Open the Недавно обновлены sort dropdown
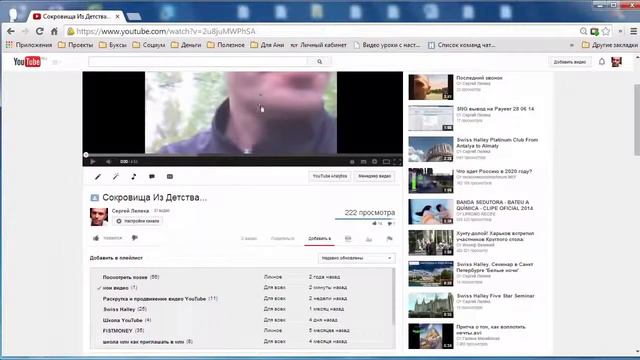This screenshot has height=360, width=640. tap(356, 258)
